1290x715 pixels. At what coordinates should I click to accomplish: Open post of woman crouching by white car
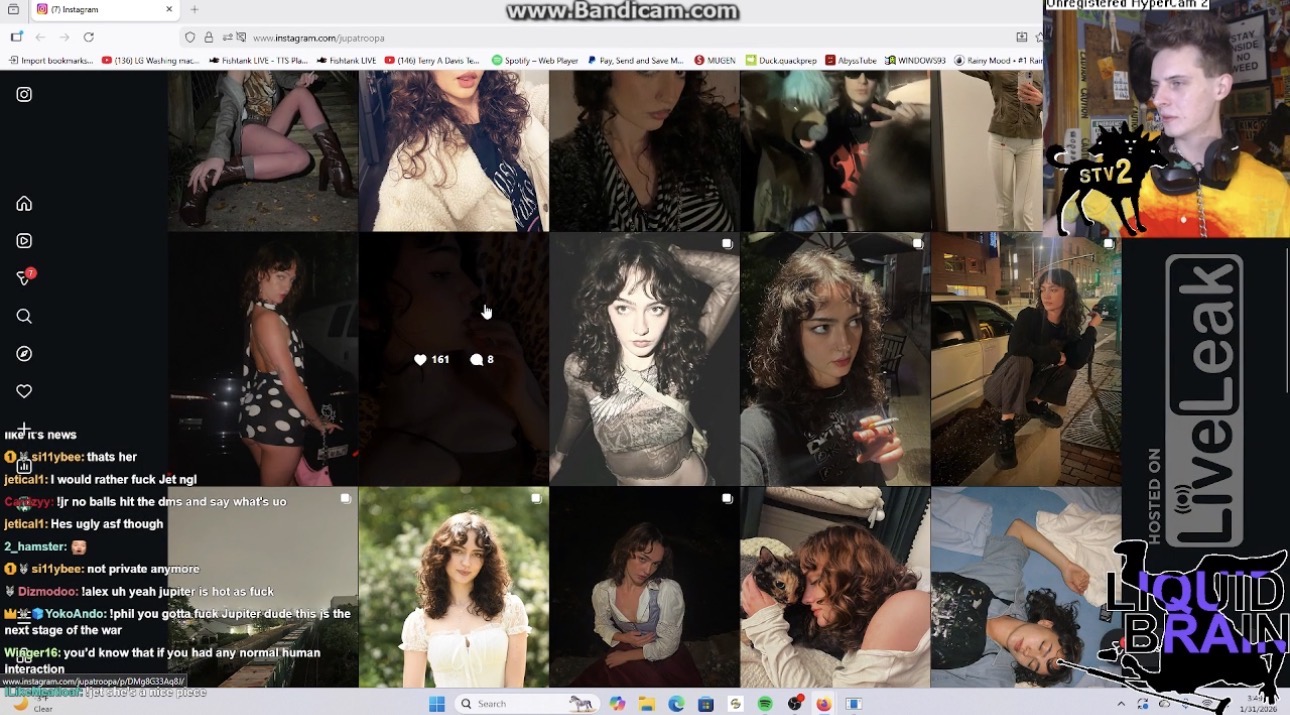(x=1026, y=359)
